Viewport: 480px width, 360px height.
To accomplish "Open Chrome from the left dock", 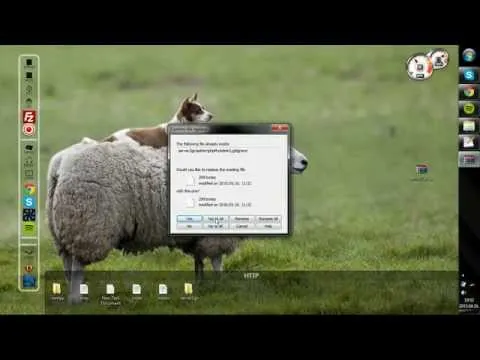I will coord(29,189).
